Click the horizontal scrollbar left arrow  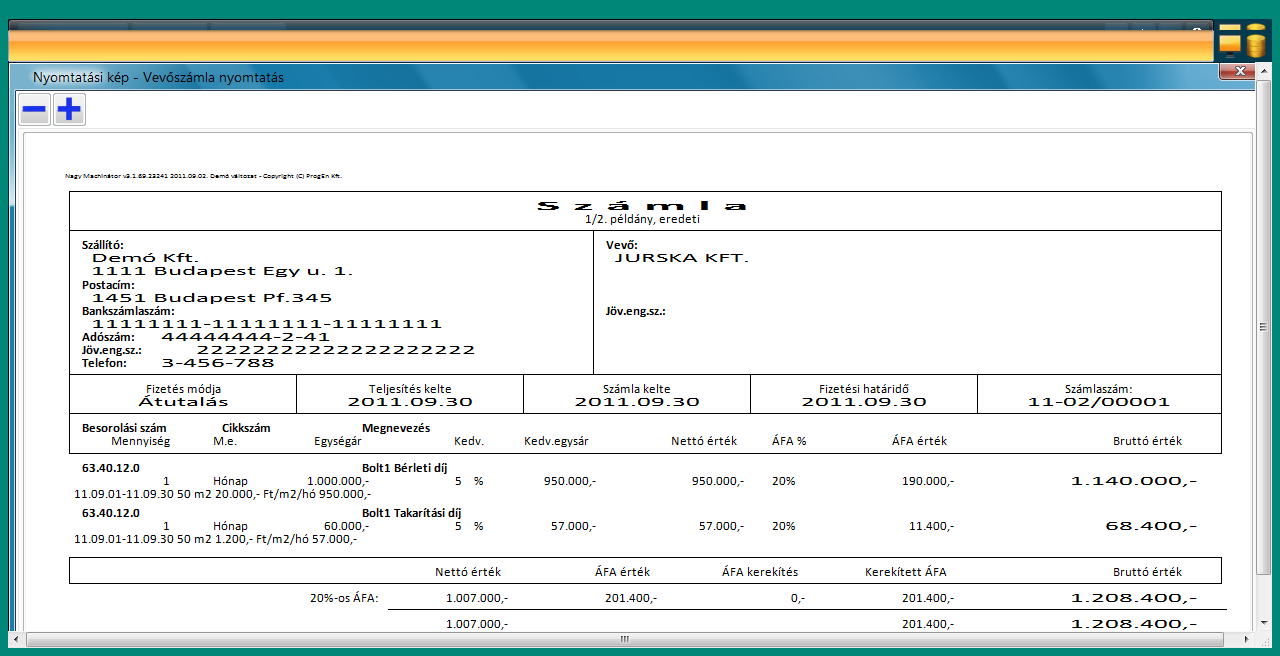[x=17, y=638]
